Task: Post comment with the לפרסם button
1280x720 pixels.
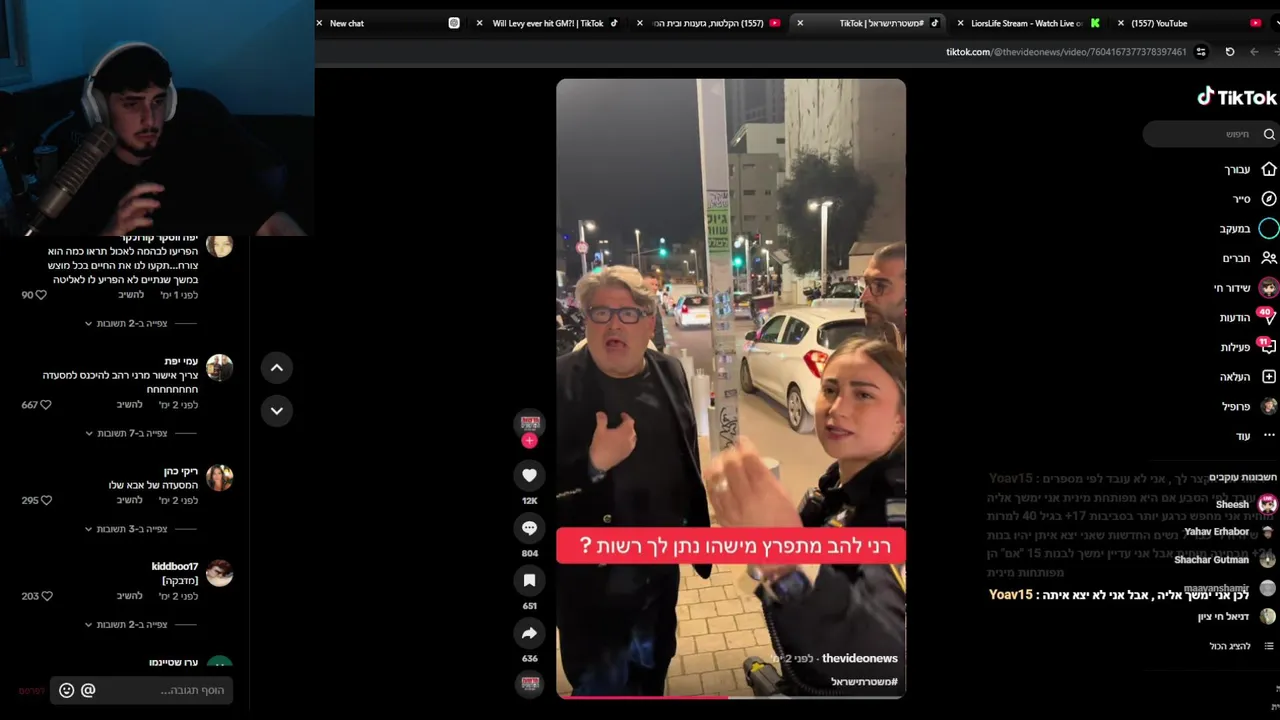Action: pos(32,691)
